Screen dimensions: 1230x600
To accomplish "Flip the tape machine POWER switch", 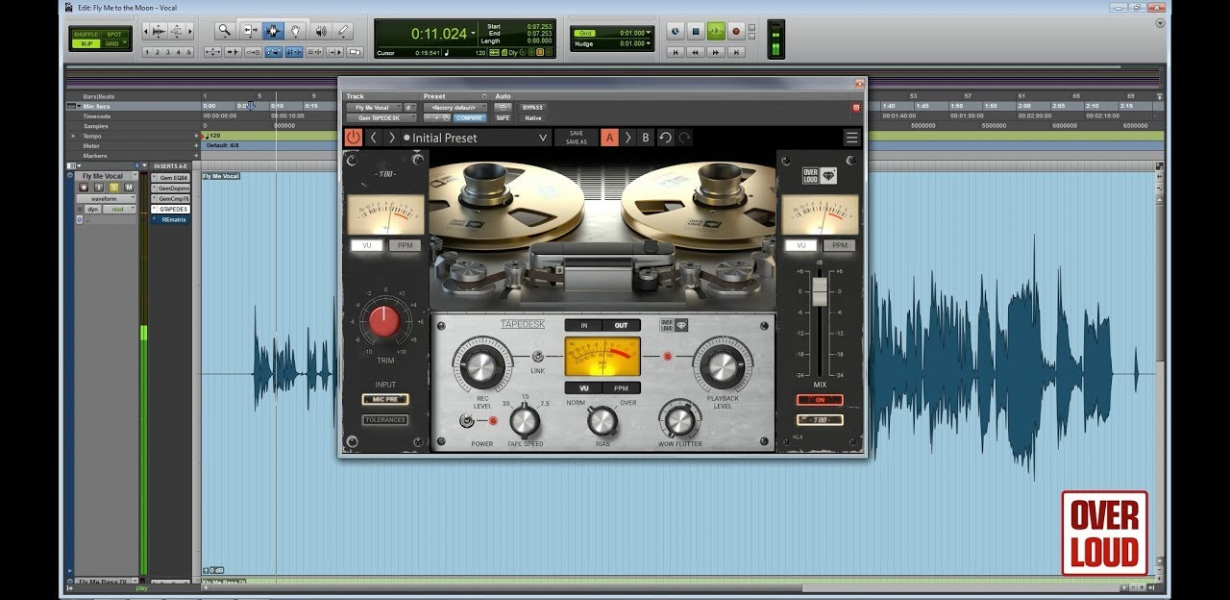I will (x=467, y=421).
